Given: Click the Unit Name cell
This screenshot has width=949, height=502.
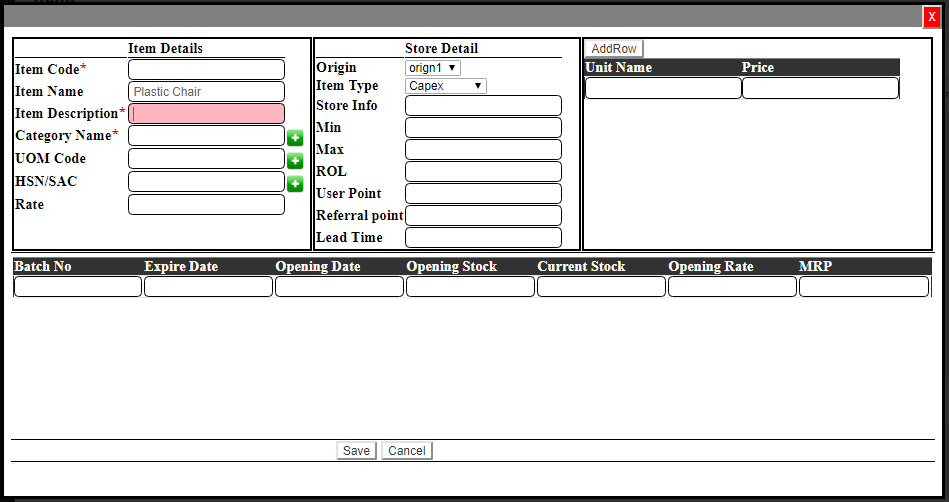Looking at the screenshot, I should point(663,88).
